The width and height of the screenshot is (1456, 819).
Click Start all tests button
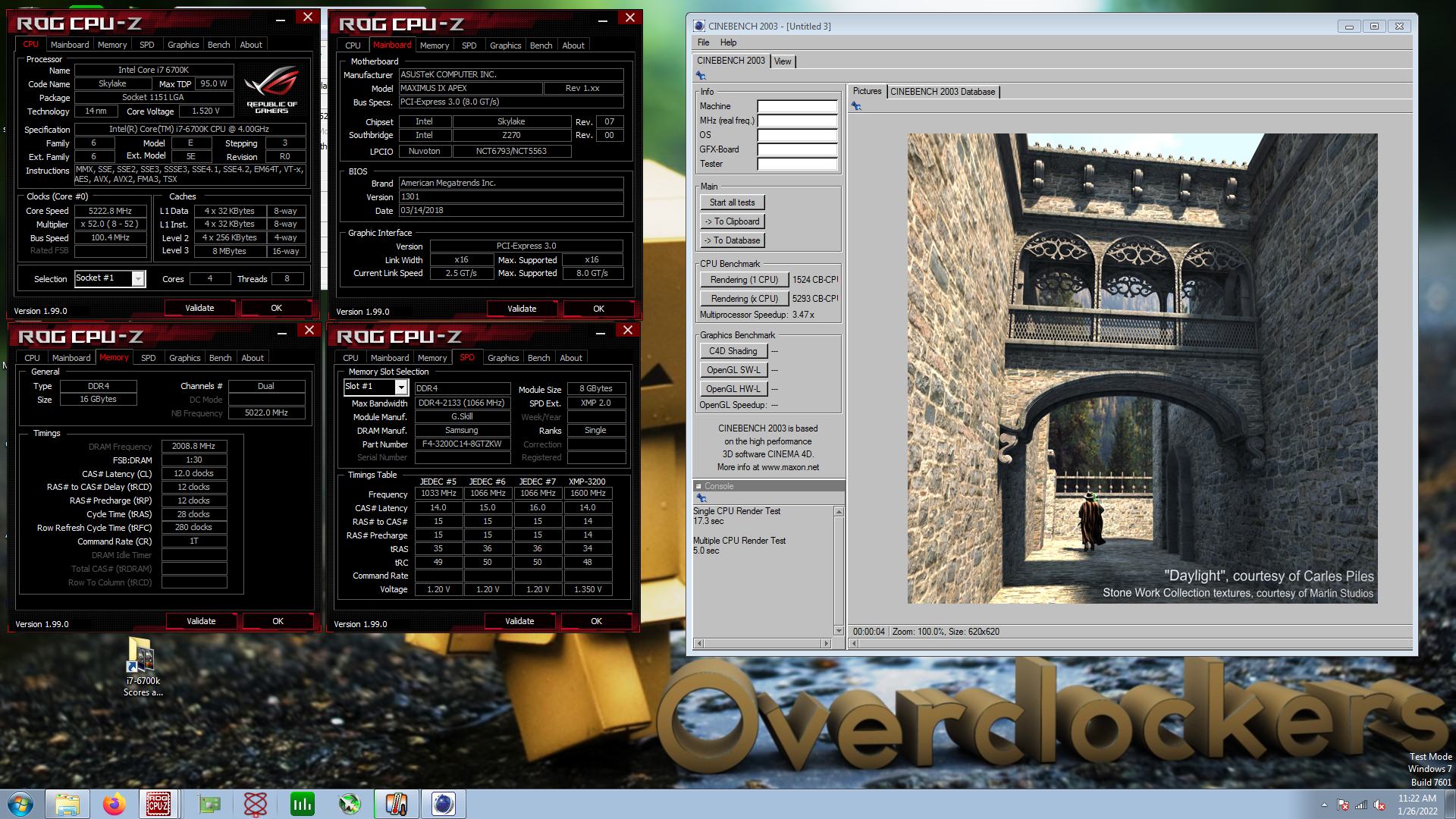coord(732,202)
